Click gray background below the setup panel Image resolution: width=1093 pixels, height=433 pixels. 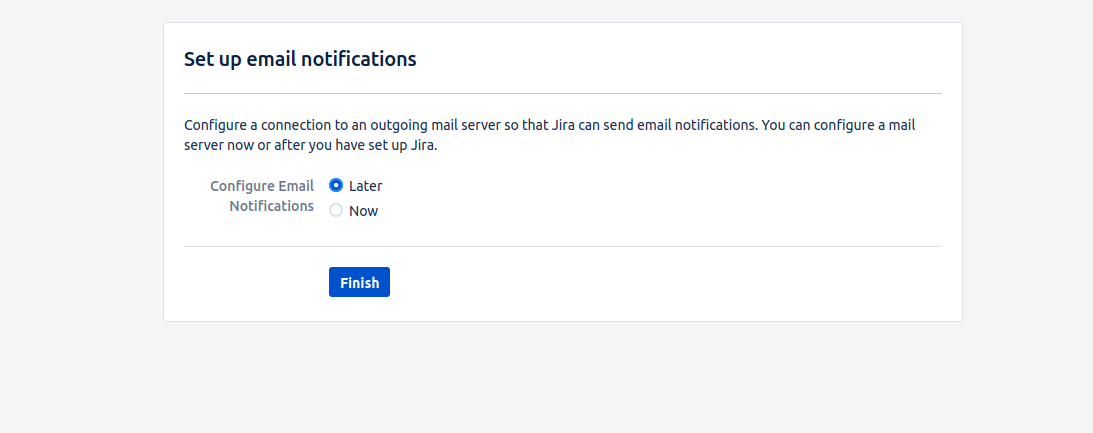(562, 380)
